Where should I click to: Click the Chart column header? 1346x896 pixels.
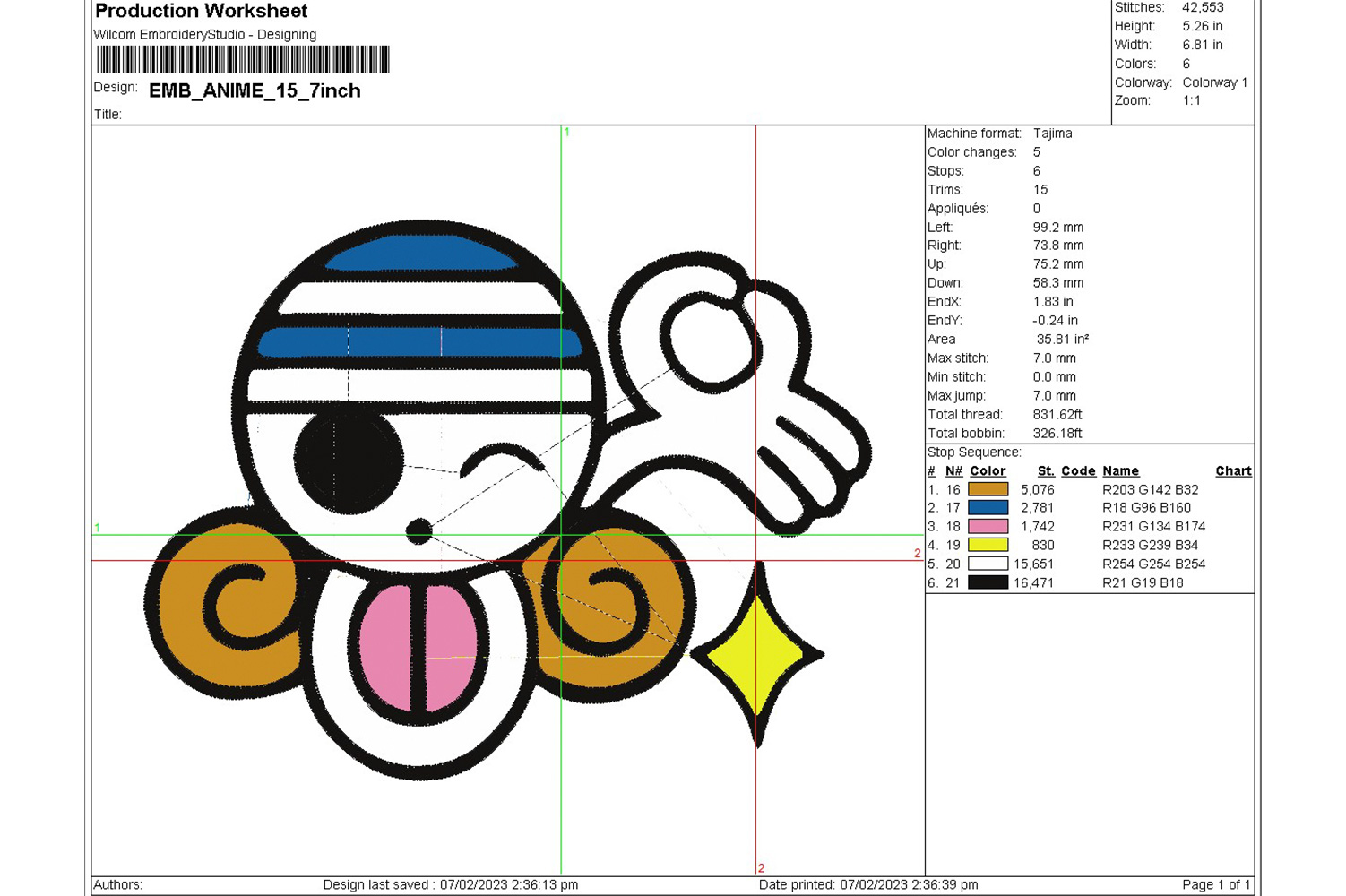pyautogui.click(x=1233, y=470)
